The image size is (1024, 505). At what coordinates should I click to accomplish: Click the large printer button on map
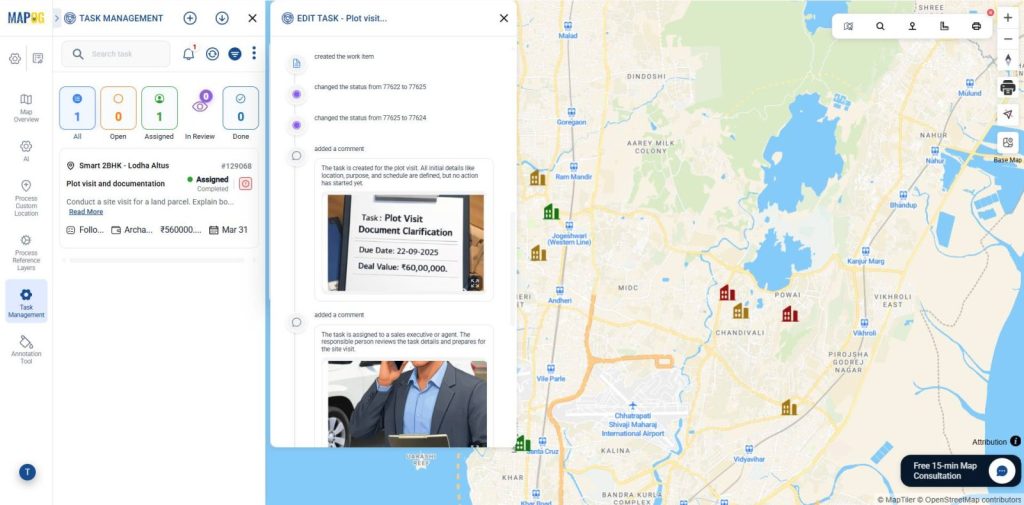tap(1008, 88)
